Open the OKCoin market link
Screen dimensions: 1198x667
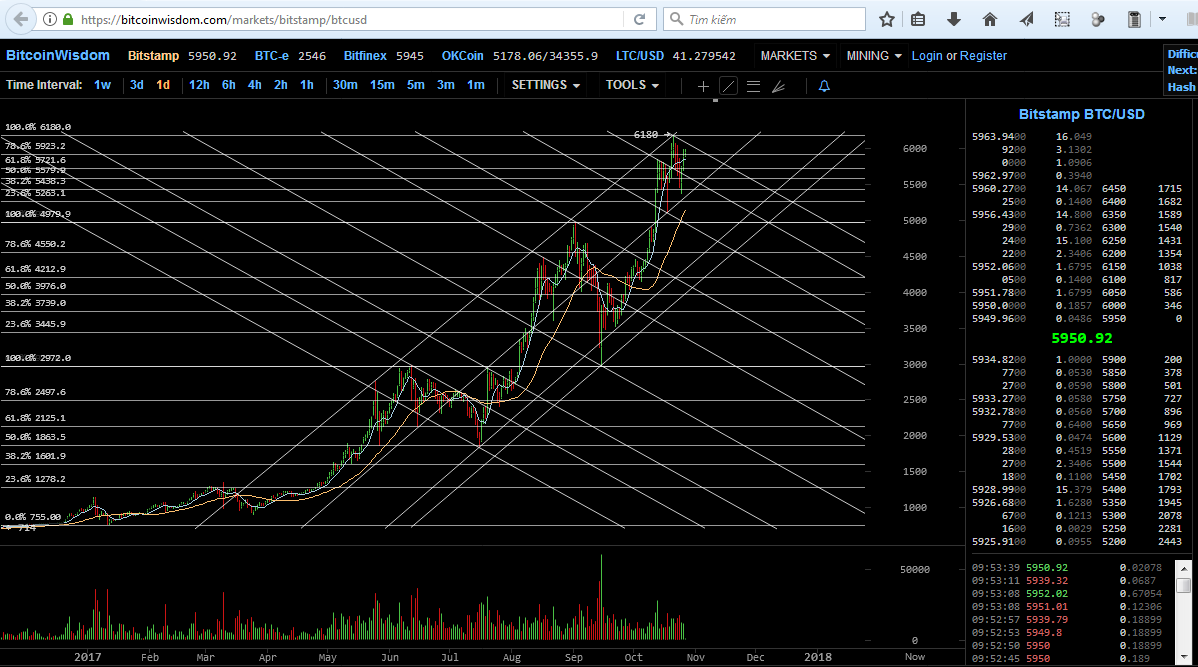pos(462,56)
